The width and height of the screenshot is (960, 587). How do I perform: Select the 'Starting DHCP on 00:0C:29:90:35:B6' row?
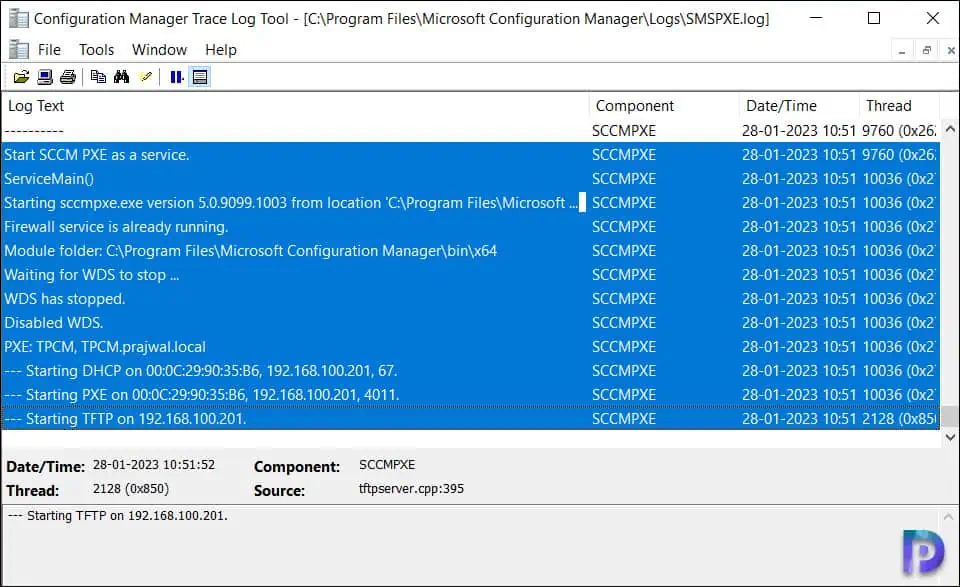470,371
